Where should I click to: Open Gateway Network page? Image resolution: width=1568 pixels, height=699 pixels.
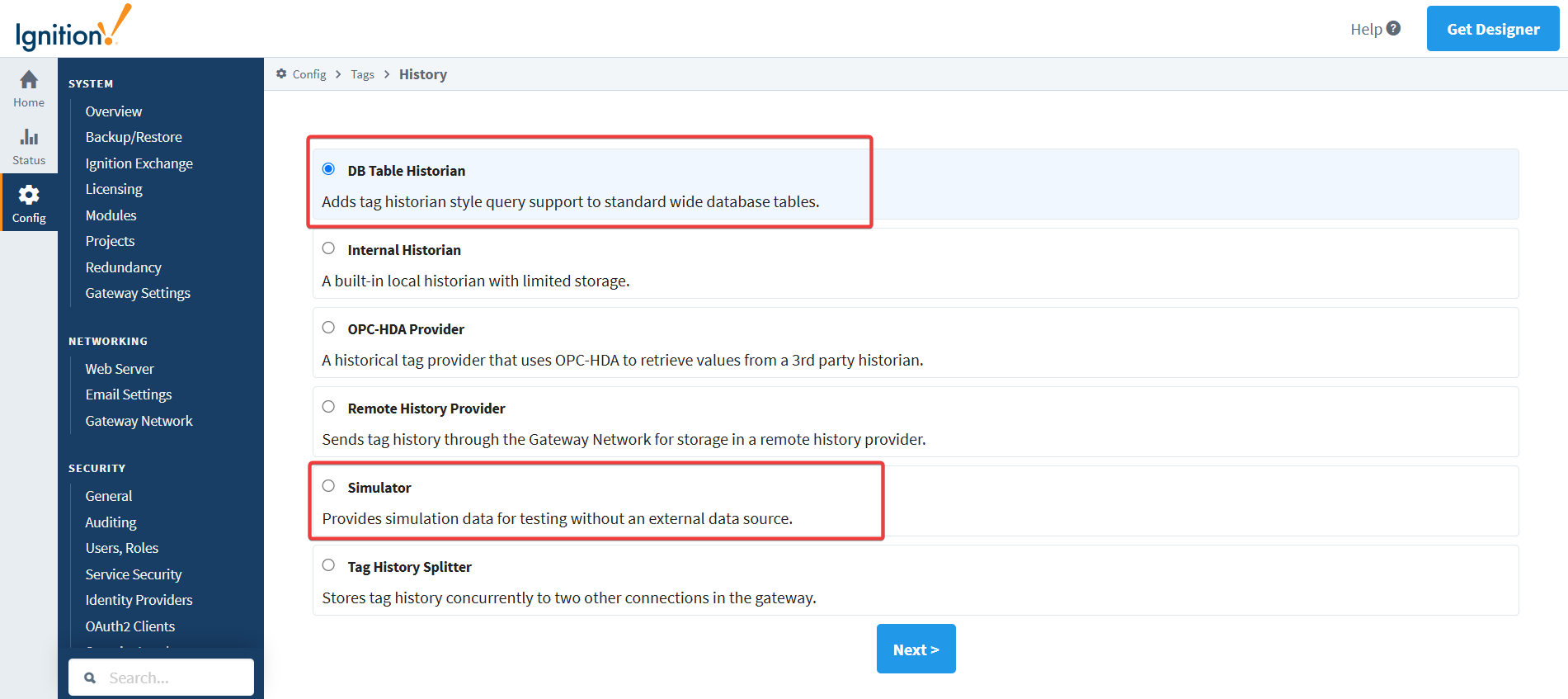[x=139, y=421]
